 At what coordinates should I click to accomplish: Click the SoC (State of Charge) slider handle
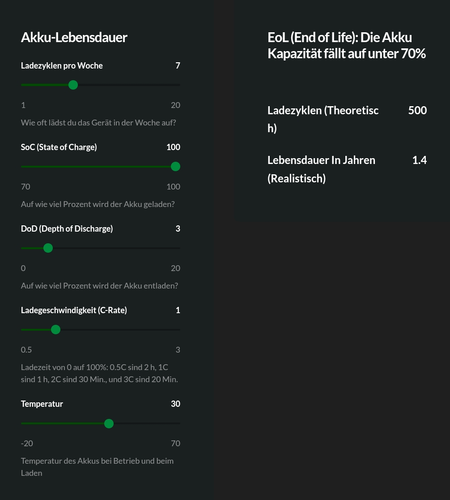175,166
